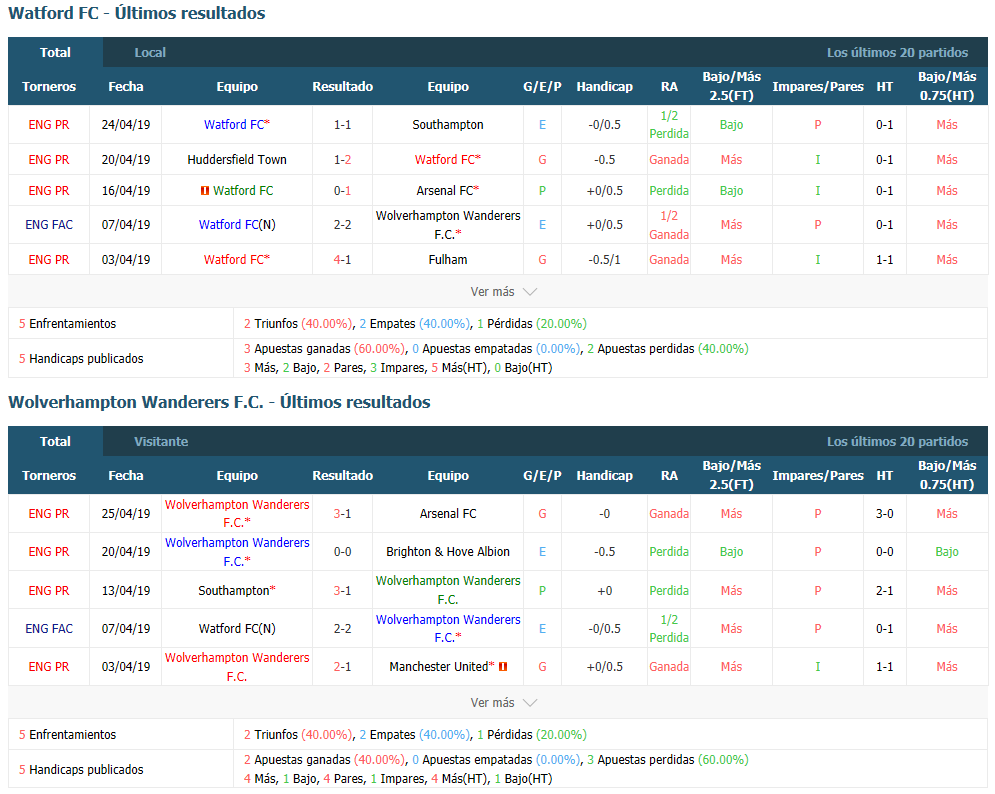Click Watford FC(N) in the Wolverhampton table

click(237, 628)
